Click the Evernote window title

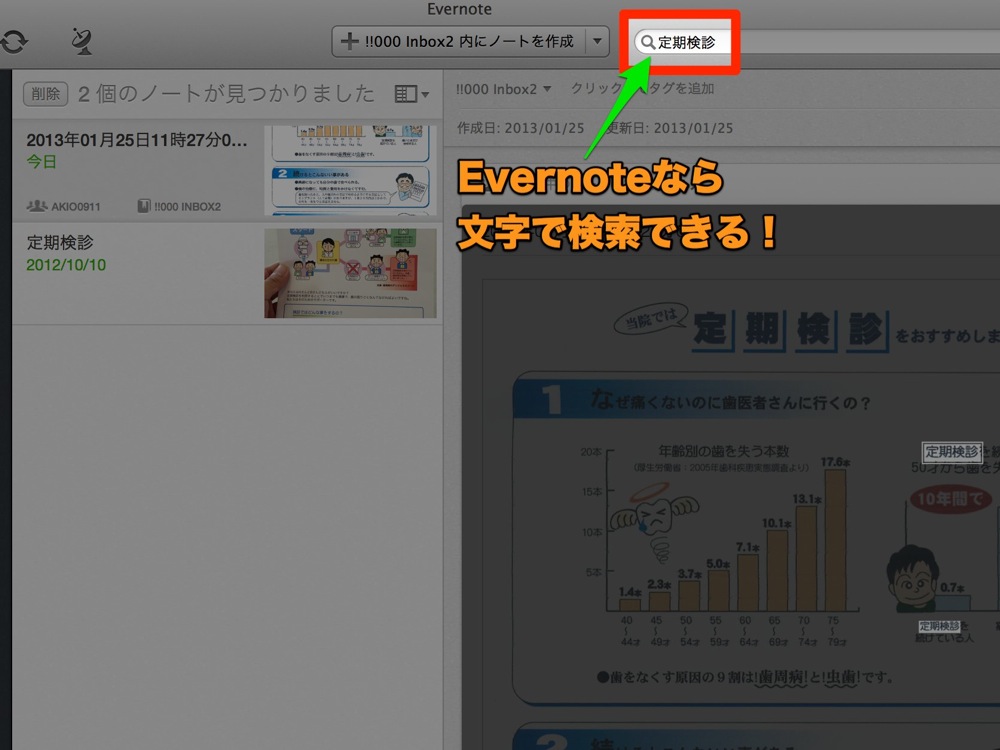click(x=459, y=9)
